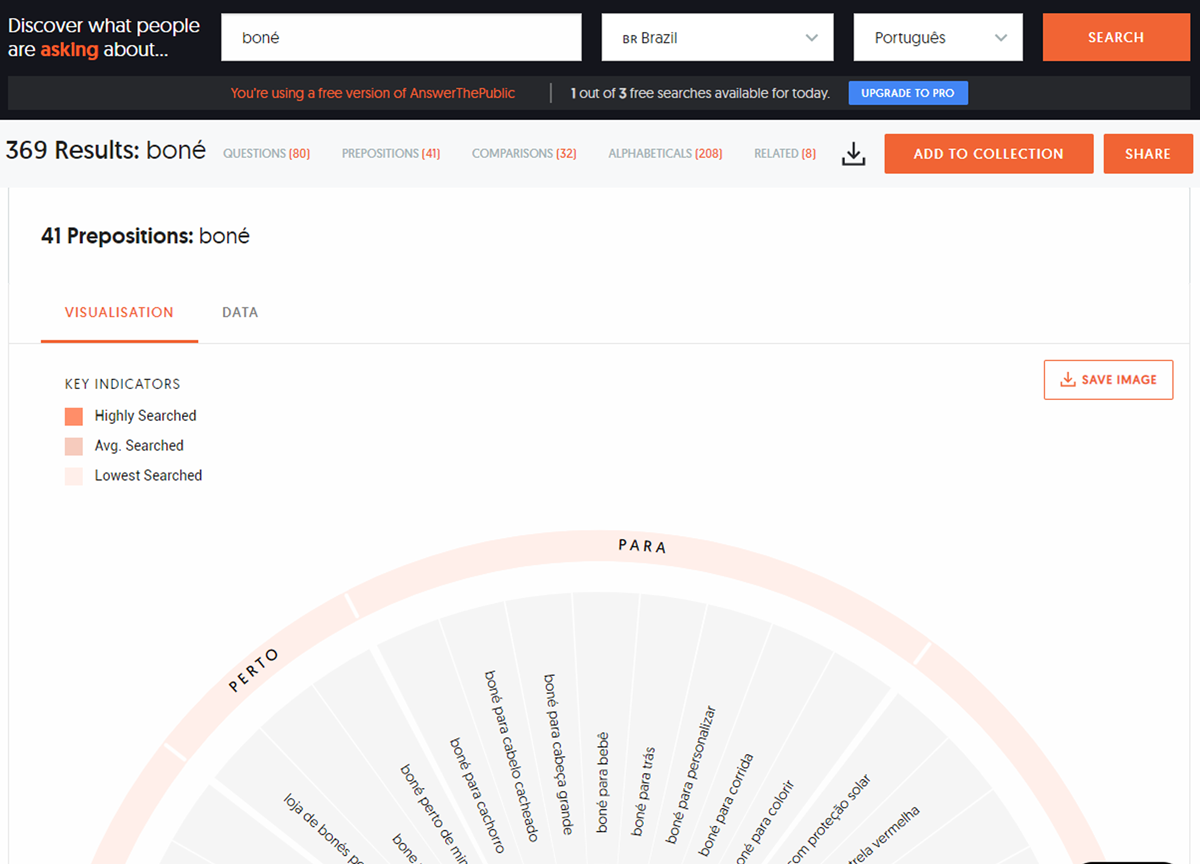The width and height of the screenshot is (1200, 864).
Task: Click the Avg. Searched color swatch
Action: [74, 447]
